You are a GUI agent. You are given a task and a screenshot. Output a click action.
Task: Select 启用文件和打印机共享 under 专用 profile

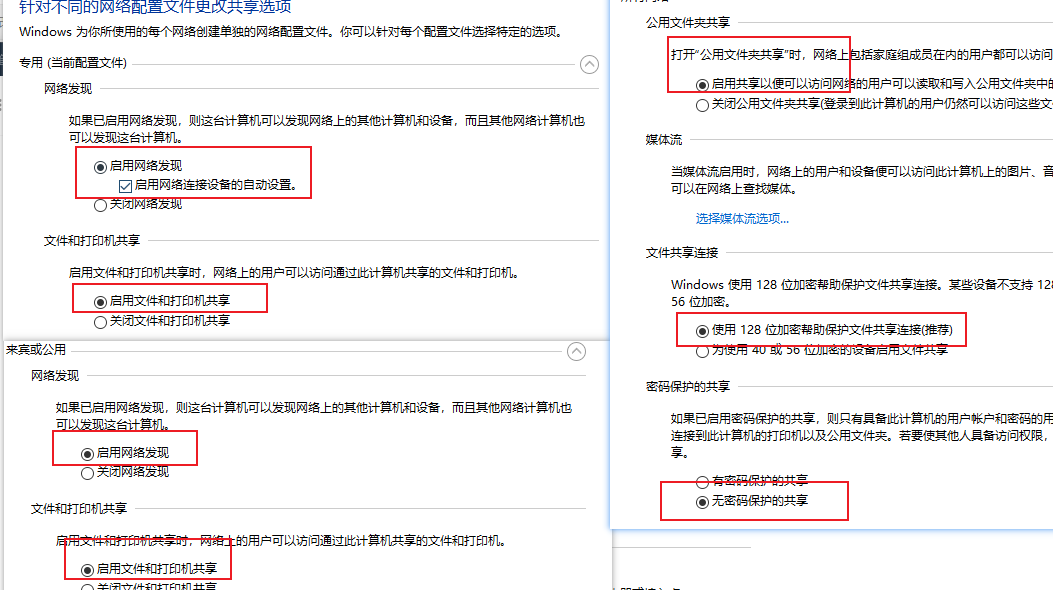[x=101, y=301]
